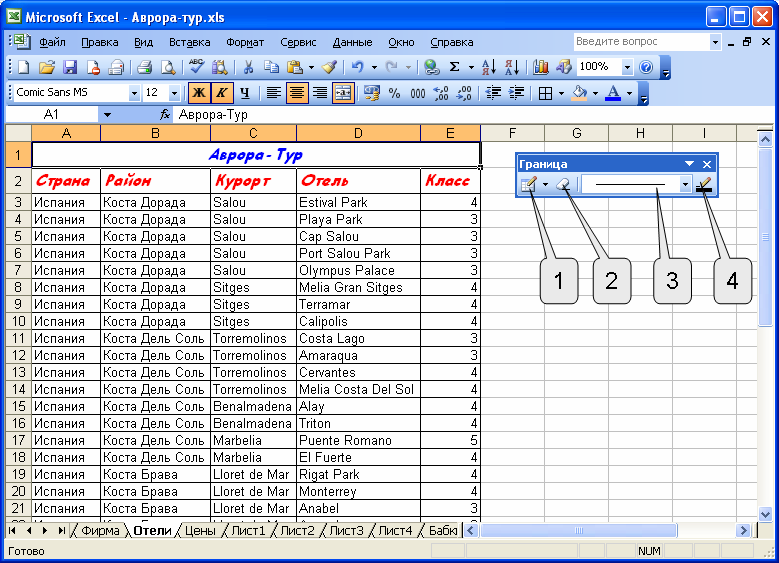Select the Аврора-Тур merged title cell
Image resolution: width=779 pixels, height=563 pixels.
click(x=256, y=155)
